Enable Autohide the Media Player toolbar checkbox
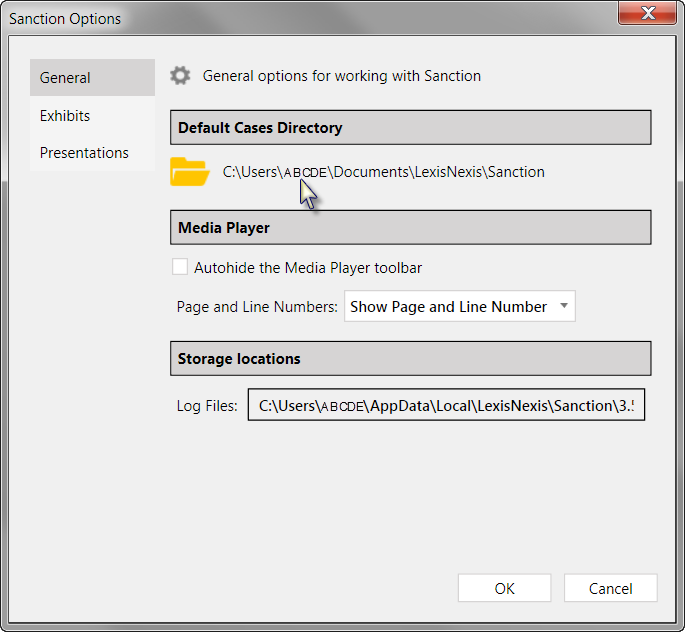The image size is (685, 632). [180, 266]
